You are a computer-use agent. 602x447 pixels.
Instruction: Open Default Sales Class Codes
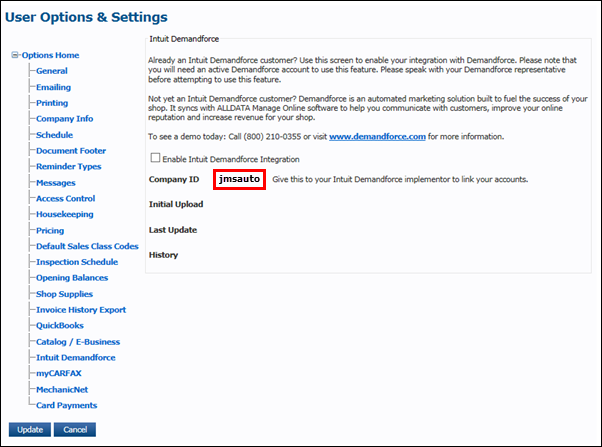tap(88, 246)
